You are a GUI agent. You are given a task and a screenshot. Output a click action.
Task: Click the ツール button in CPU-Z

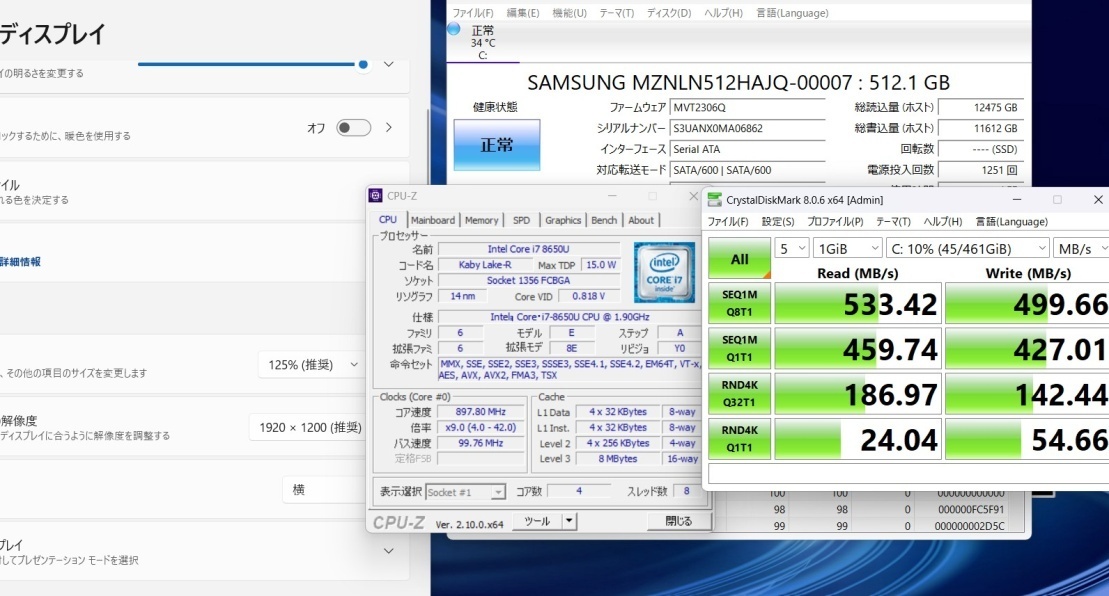coord(537,522)
